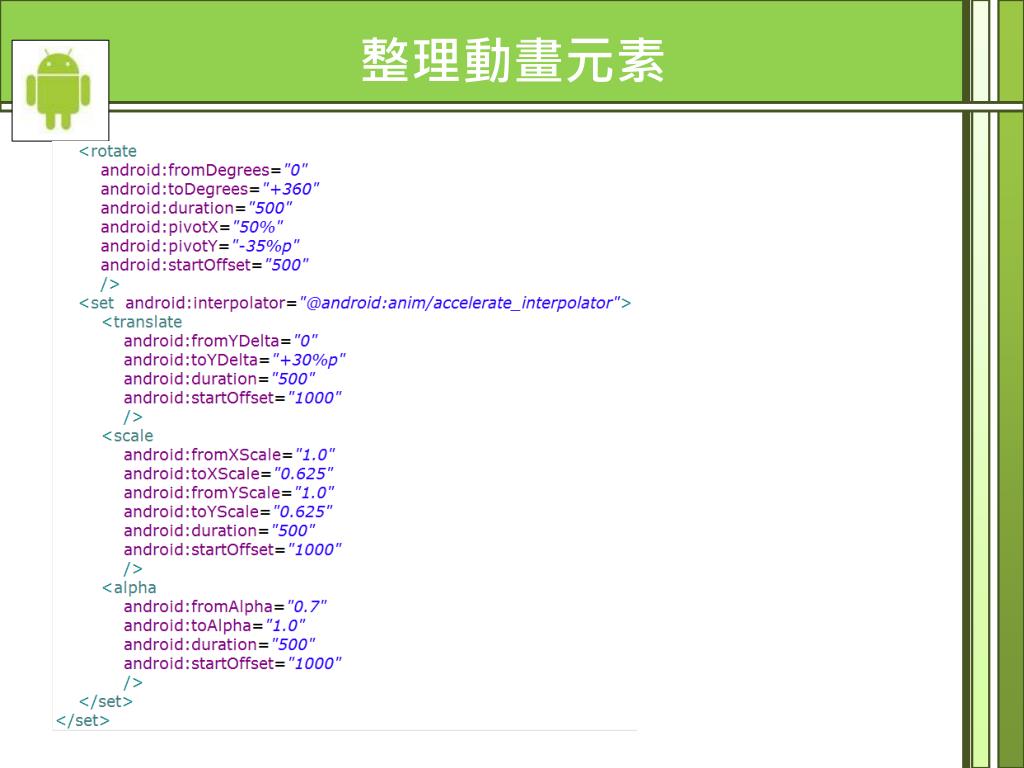Click the startOffset="1000" line under scale
Screen dimensions: 1024x768
[232, 549]
